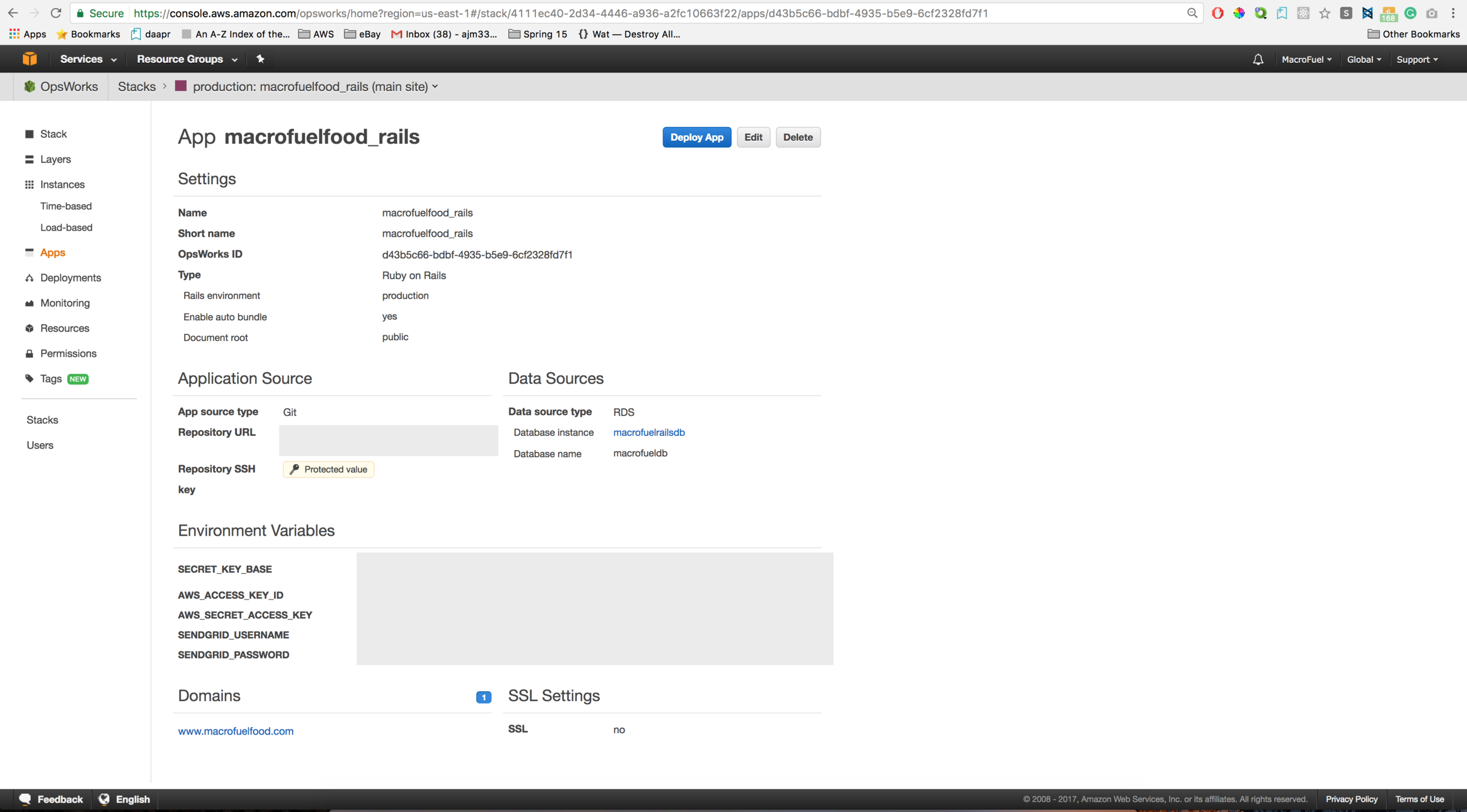This screenshot has height=812, width=1467.
Task: Expand the Resource Groups dropdown
Action: pos(187,59)
